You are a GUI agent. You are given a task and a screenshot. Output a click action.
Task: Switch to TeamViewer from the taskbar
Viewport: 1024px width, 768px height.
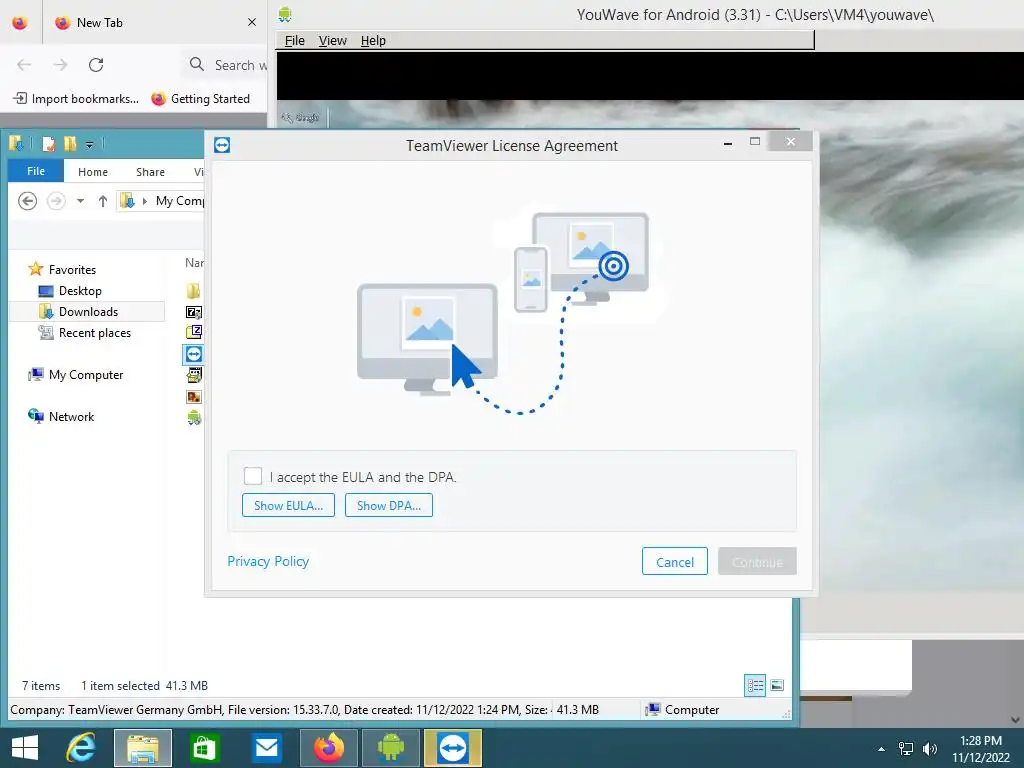click(x=453, y=748)
